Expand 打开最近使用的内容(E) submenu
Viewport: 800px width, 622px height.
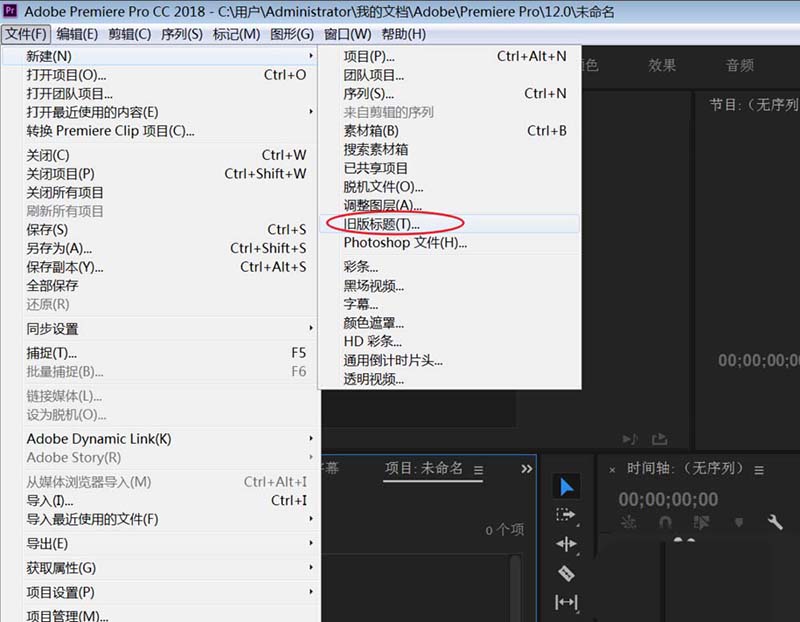point(160,112)
